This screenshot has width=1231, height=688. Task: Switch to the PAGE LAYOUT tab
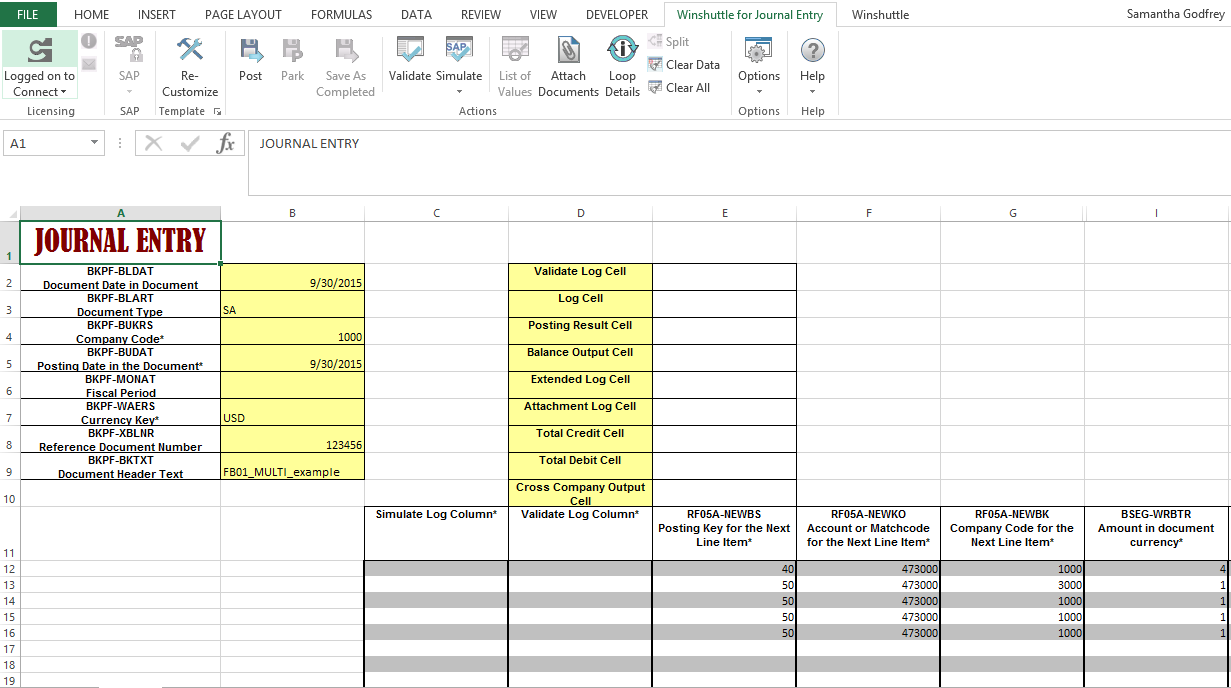tap(243, 14)
